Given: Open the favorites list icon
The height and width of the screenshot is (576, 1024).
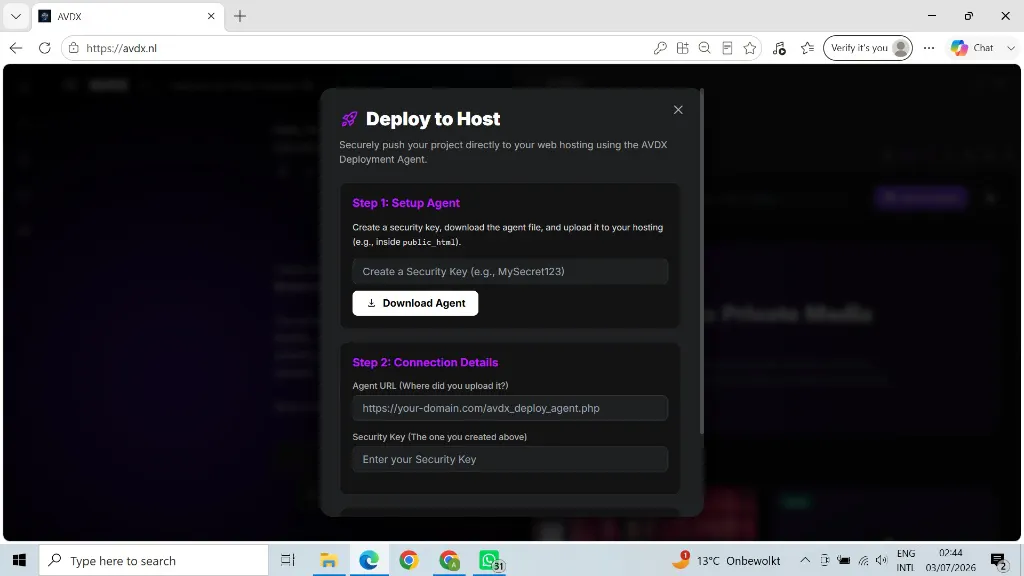Looking at the screenshot, I should tap(808, 48).
